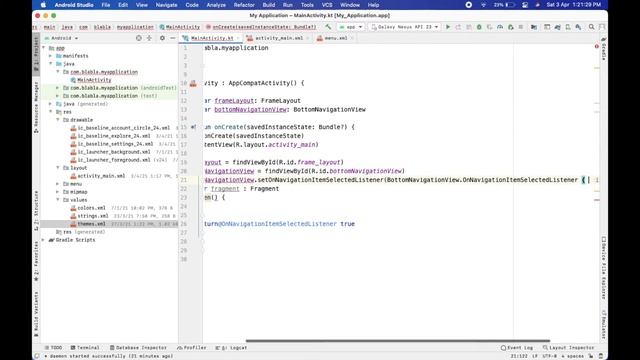Open the Android project view dropdown
This screenshot has height=360, width=640.
click(61, 38)
